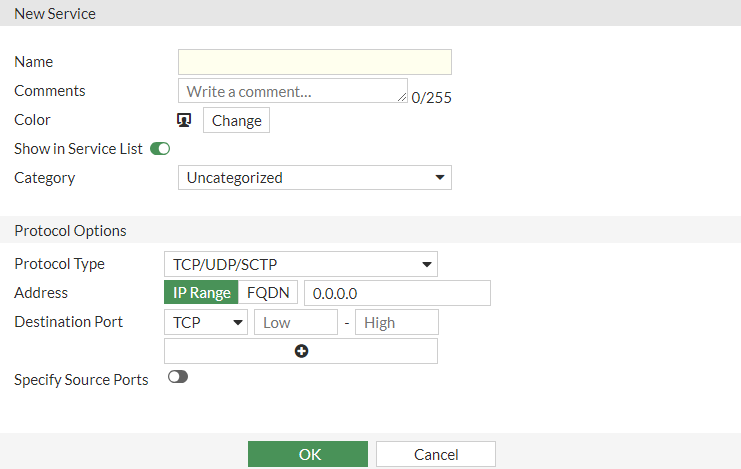
Task: Click the plus icon to add port
Action: click(301, 351)
